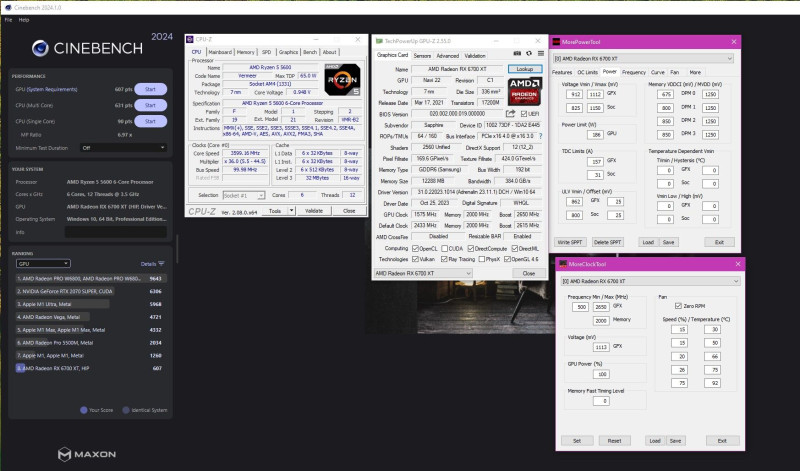Image resolution: width=800 pixels, height=471 pixels.
Task: Click the GPU Power percent input field
Action: 602,374
